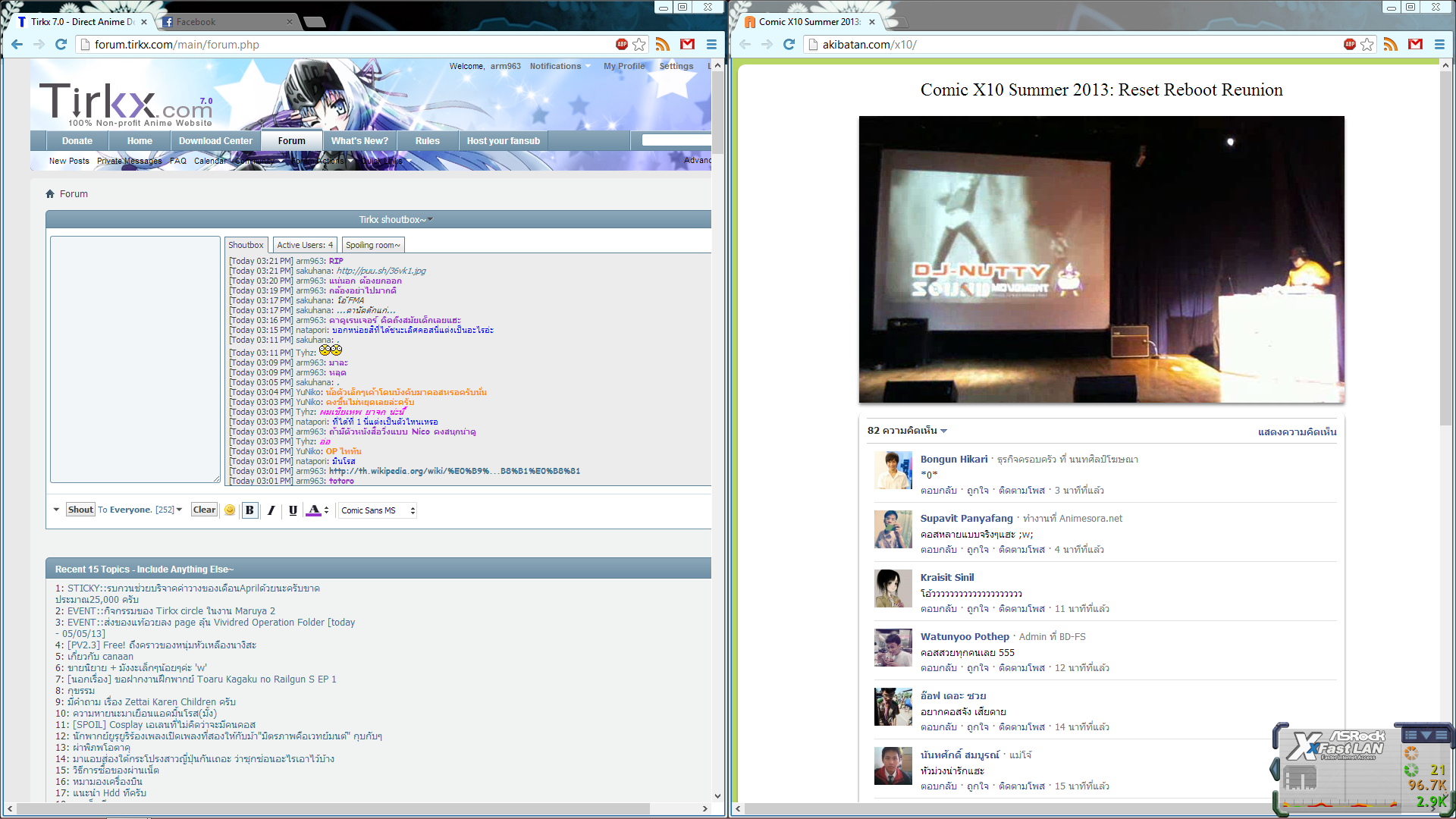Toggle underline text in shoutbox
Viewport: 1456px width, 819px height.
[293, 510]
